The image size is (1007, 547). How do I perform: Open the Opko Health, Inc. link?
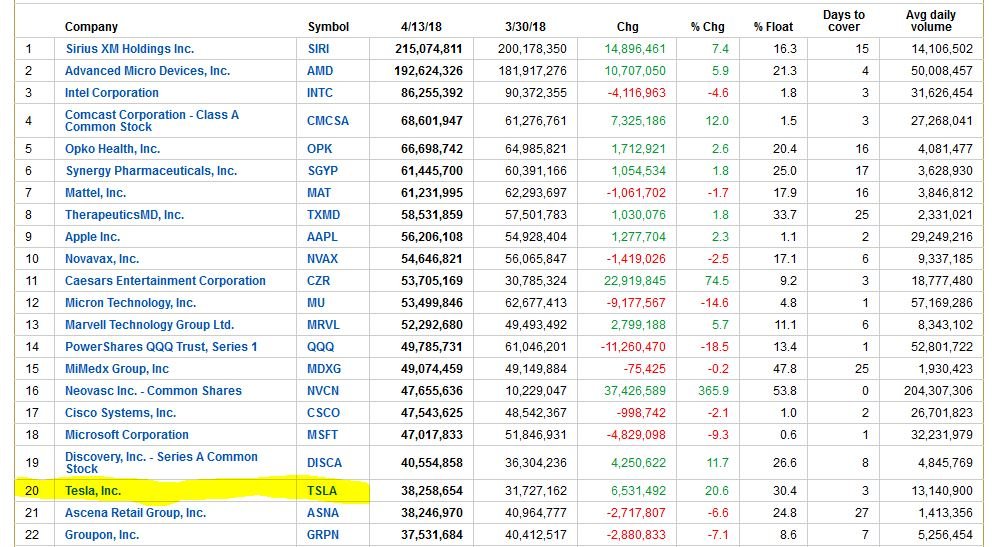(x=112, y=149)
